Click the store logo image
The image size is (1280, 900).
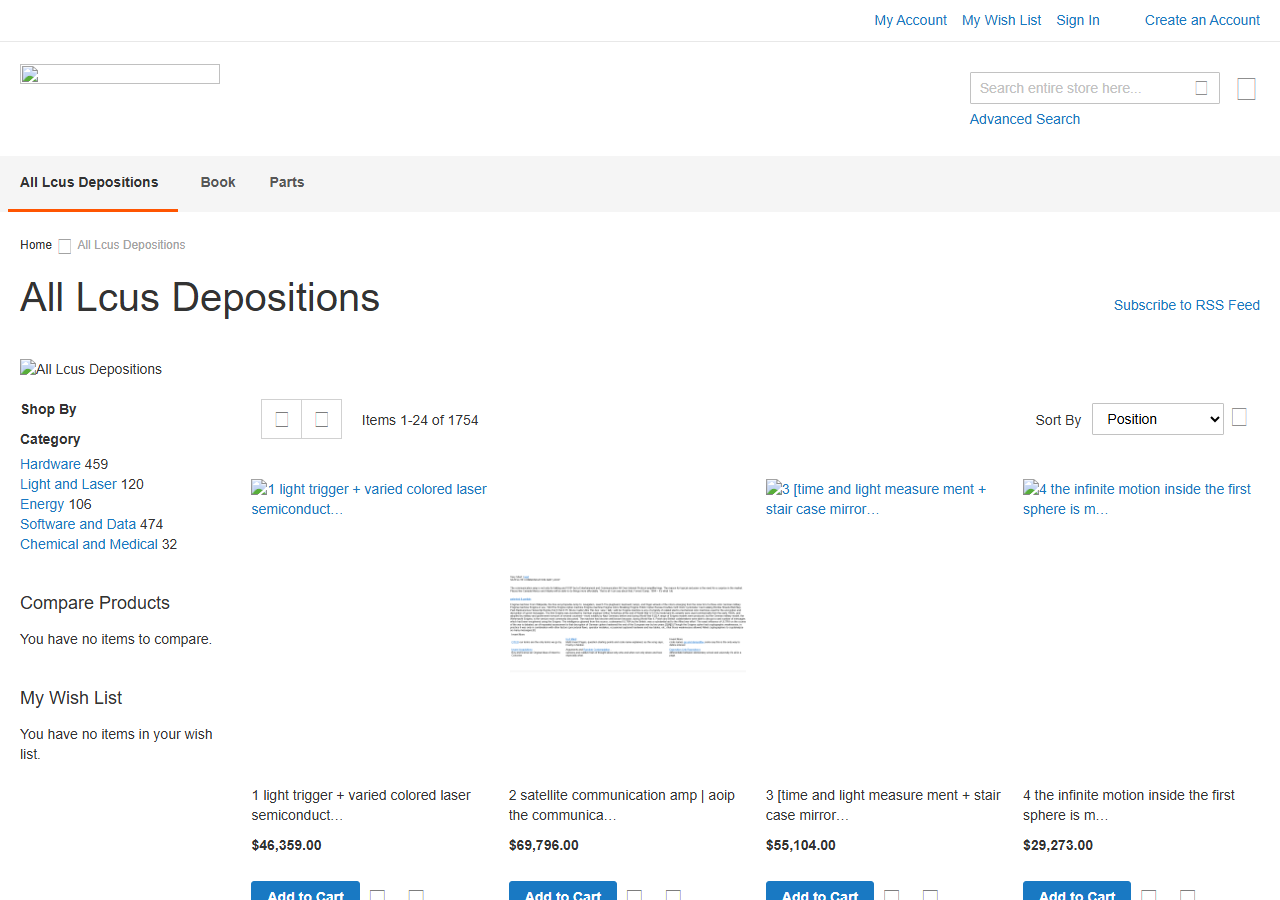(x=120, y=74)
